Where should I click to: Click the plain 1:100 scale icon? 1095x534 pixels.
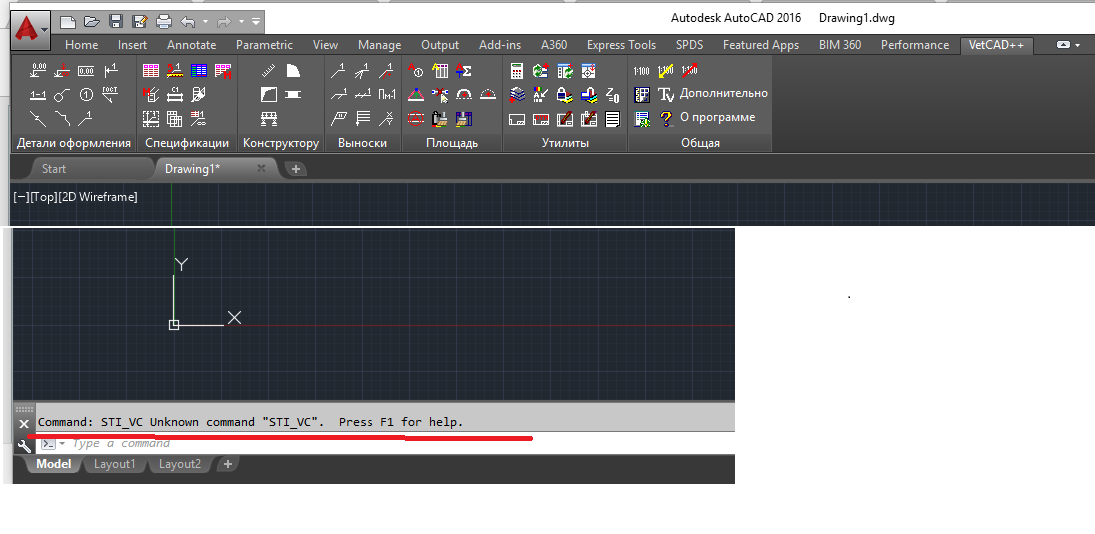pos(641,71)
